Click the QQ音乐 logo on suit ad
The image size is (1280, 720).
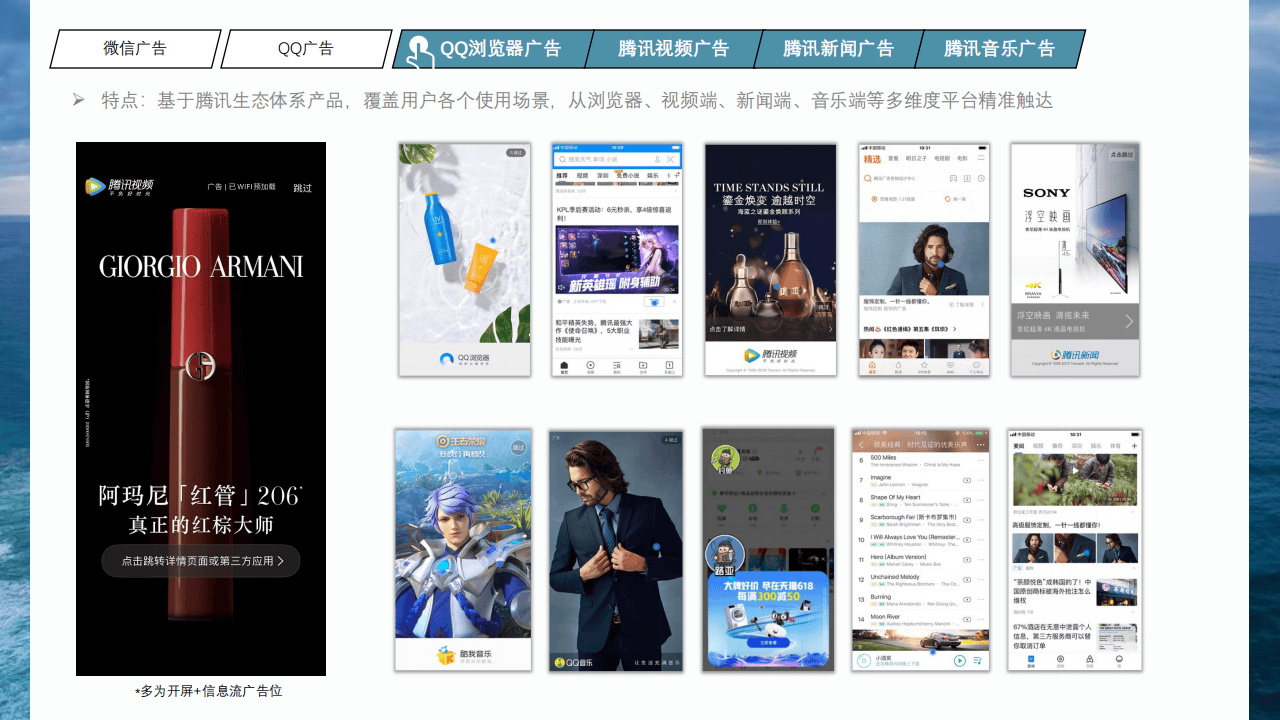[573, 663]
